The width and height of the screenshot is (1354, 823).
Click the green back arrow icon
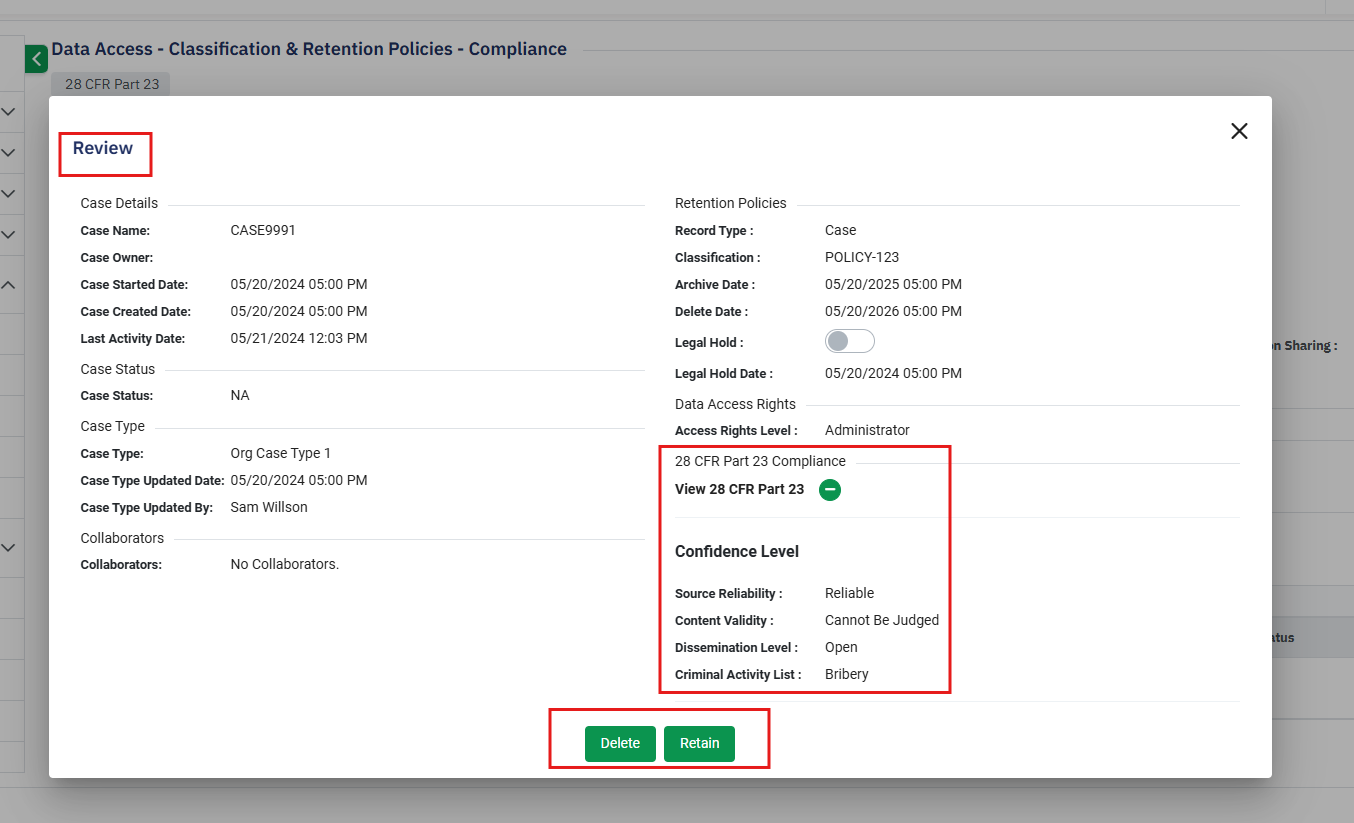point(36,59)
